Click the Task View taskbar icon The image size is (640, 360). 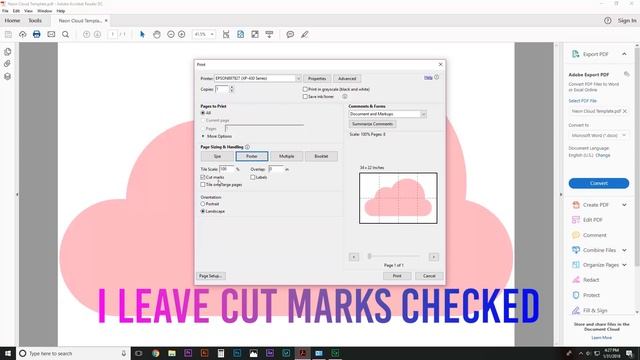coord(139,353)
